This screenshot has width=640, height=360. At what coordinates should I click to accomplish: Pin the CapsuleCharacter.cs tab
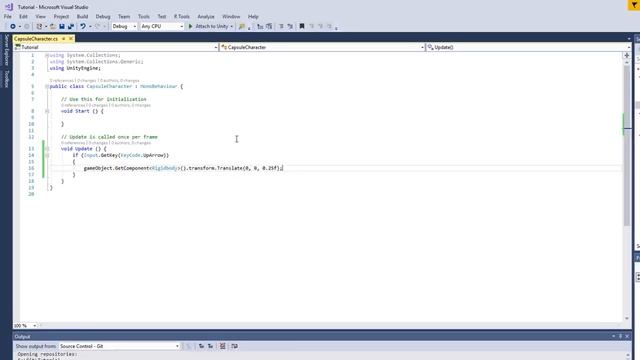[63, 39]
